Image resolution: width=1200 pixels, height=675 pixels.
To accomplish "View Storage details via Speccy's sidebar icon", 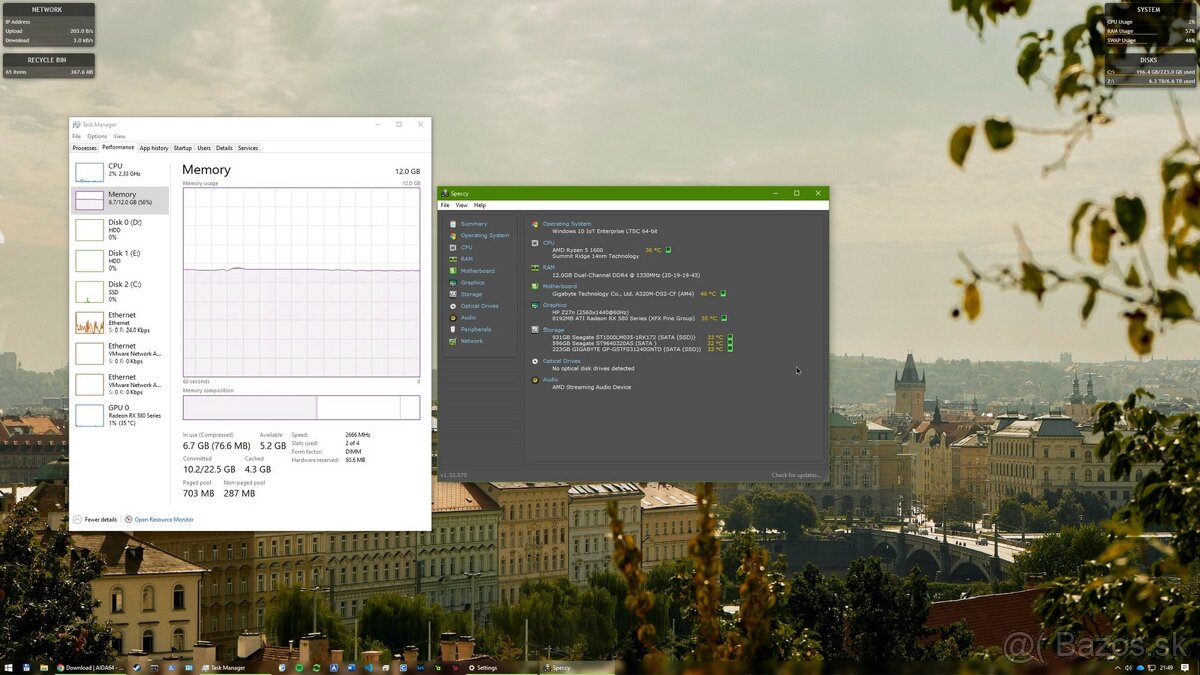I will 471,293.
